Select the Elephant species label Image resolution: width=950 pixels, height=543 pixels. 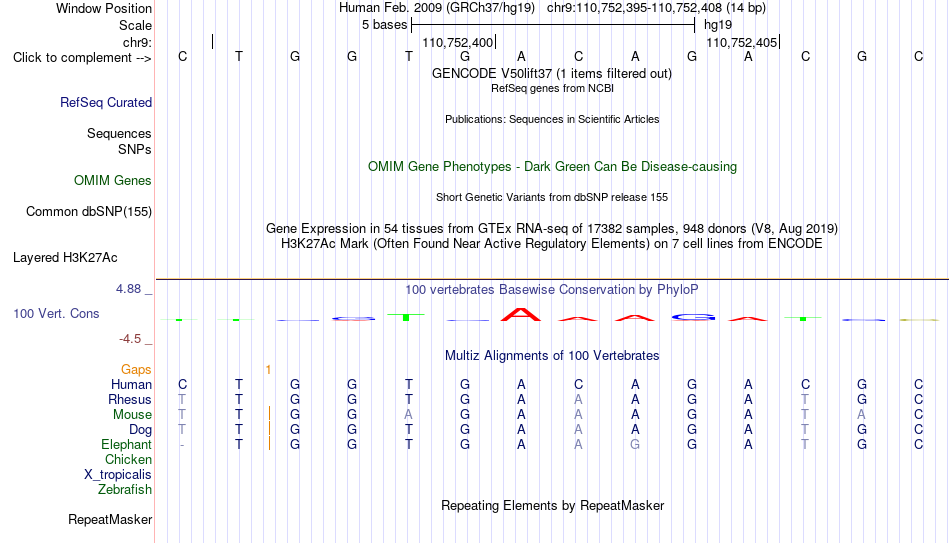pyautogui.click(x=126, y=444)
